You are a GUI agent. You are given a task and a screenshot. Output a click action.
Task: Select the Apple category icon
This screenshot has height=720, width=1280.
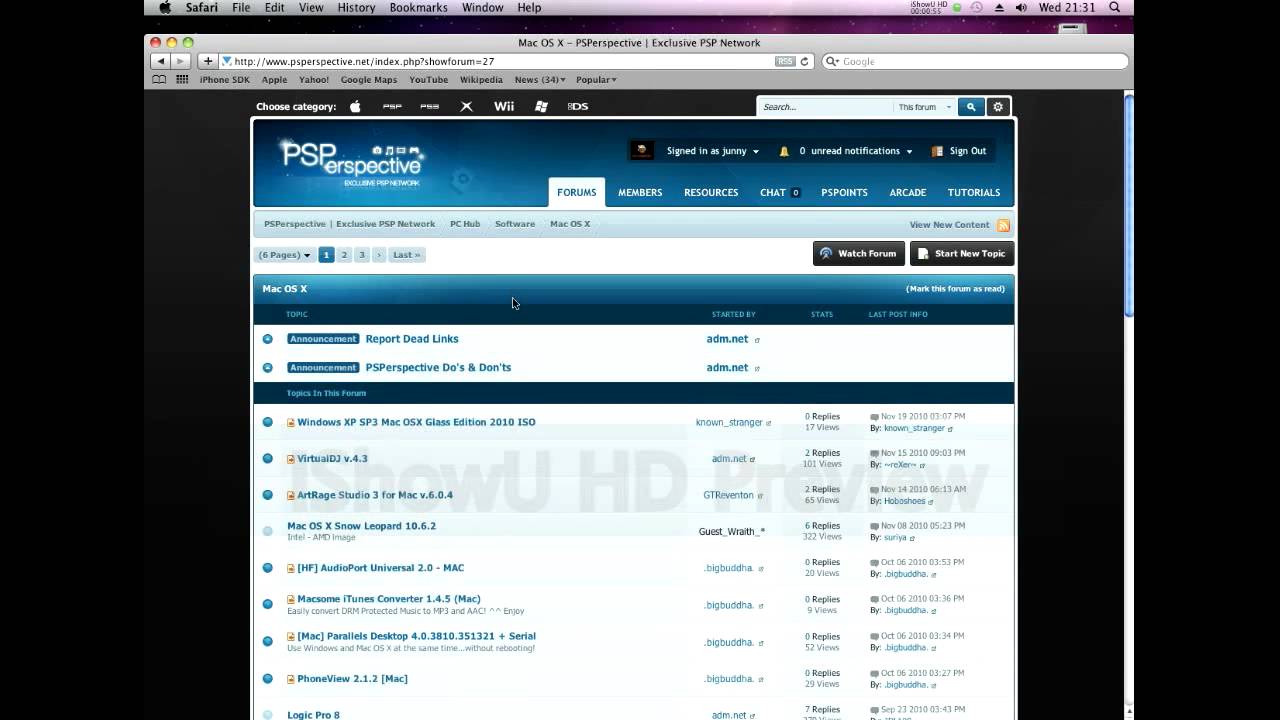[355, 106]
